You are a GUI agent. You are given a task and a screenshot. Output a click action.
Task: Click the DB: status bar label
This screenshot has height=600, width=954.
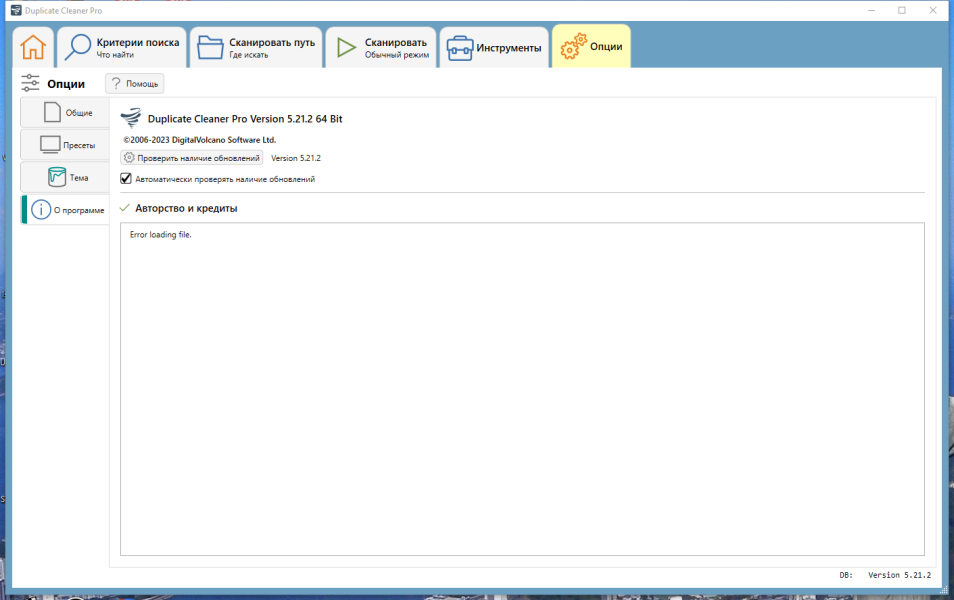[846, 574]
